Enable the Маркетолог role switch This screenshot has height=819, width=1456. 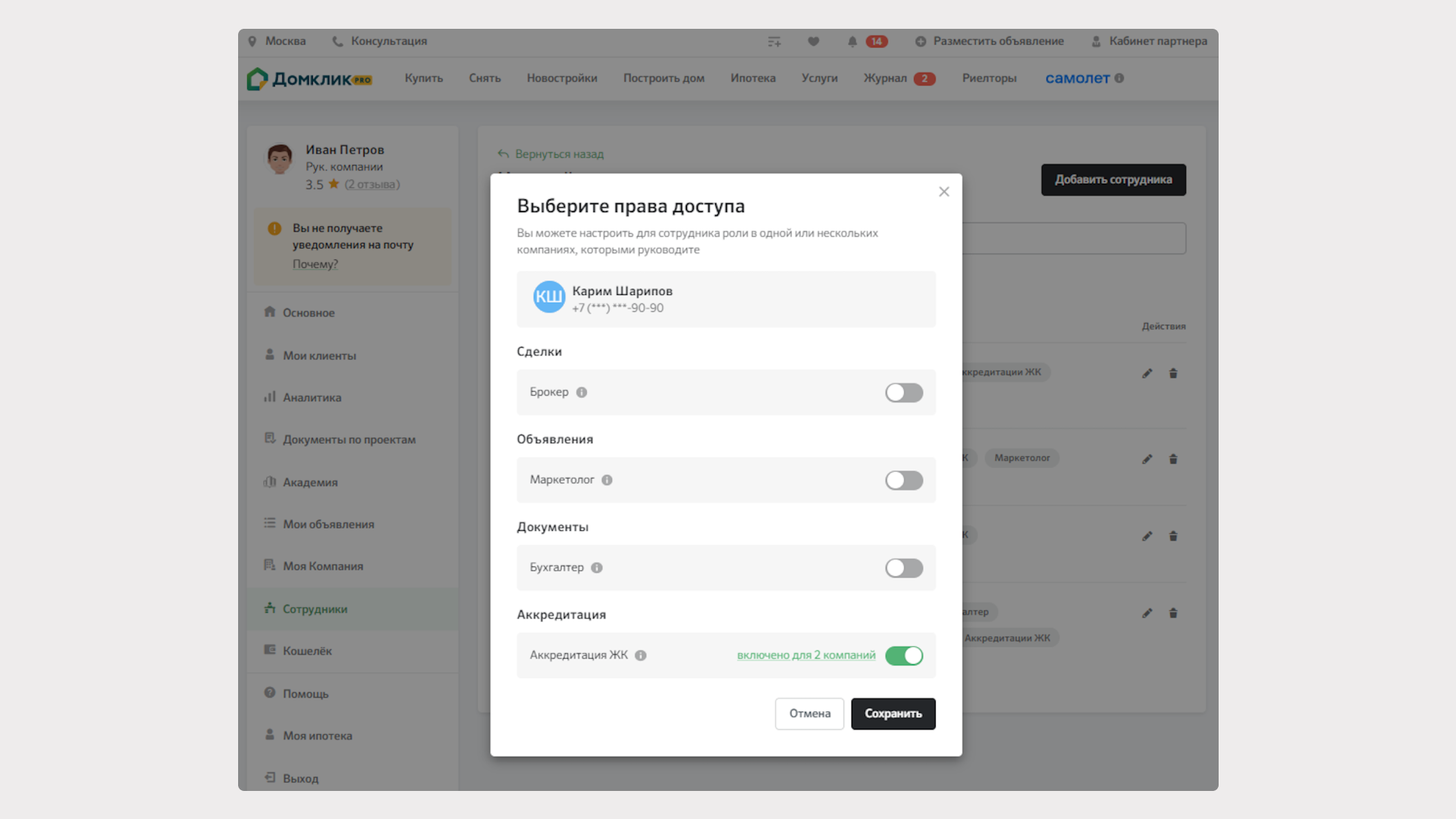(904, 480)
